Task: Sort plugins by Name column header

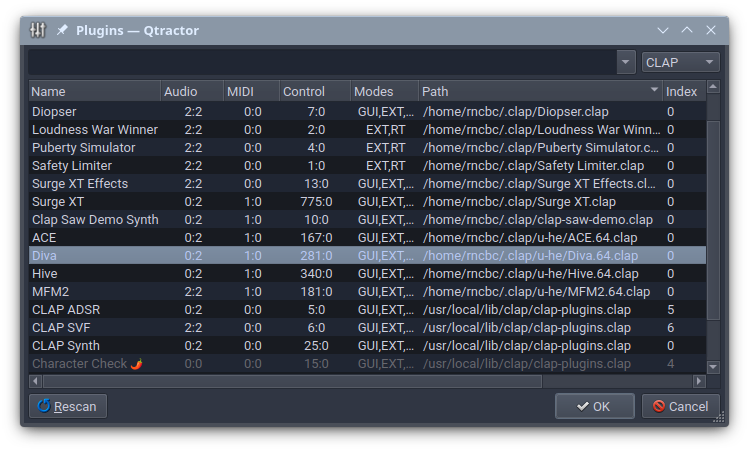Action: (95, 91)
